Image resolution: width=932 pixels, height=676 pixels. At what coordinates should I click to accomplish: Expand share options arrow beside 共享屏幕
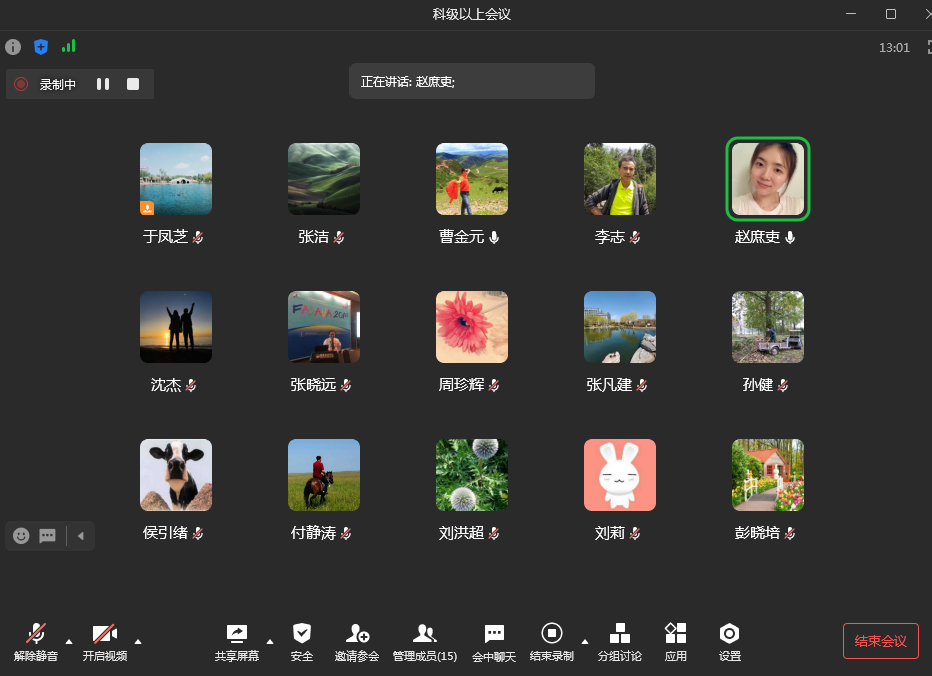tap(270, 641)
